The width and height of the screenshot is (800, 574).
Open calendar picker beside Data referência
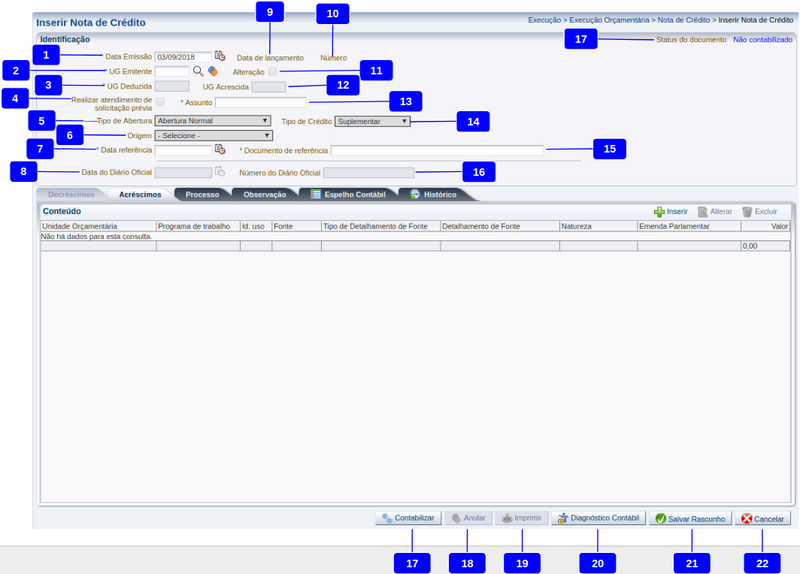tap(220, 150)
